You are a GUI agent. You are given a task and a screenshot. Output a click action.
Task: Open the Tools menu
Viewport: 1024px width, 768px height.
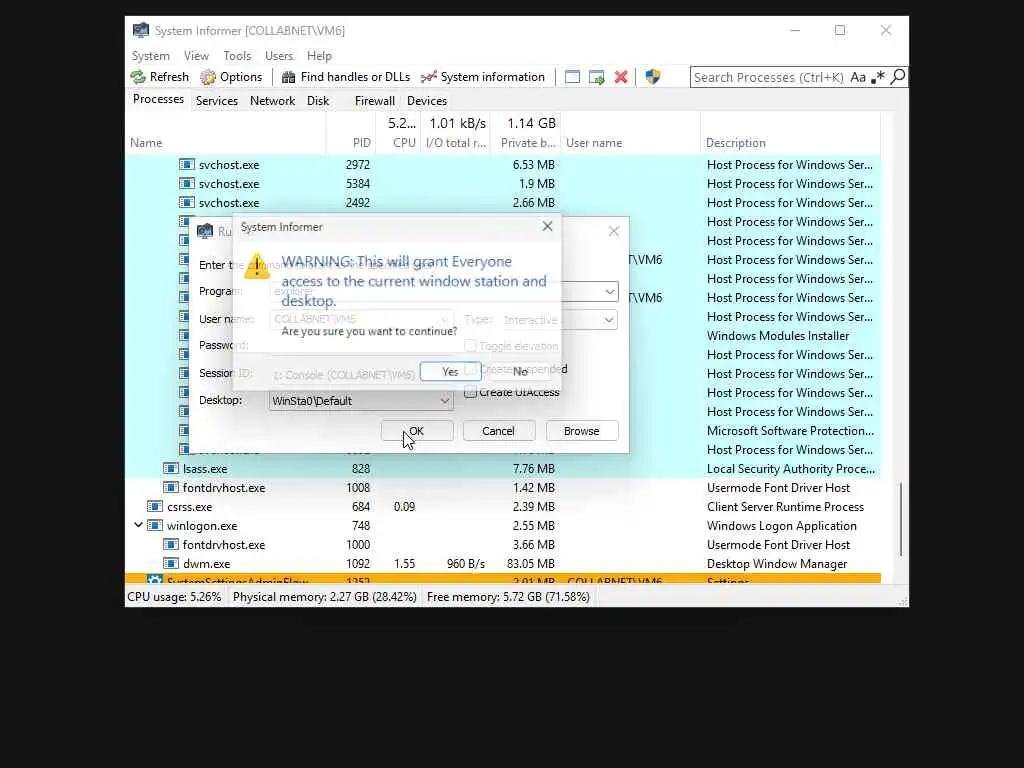pos(237,56)
